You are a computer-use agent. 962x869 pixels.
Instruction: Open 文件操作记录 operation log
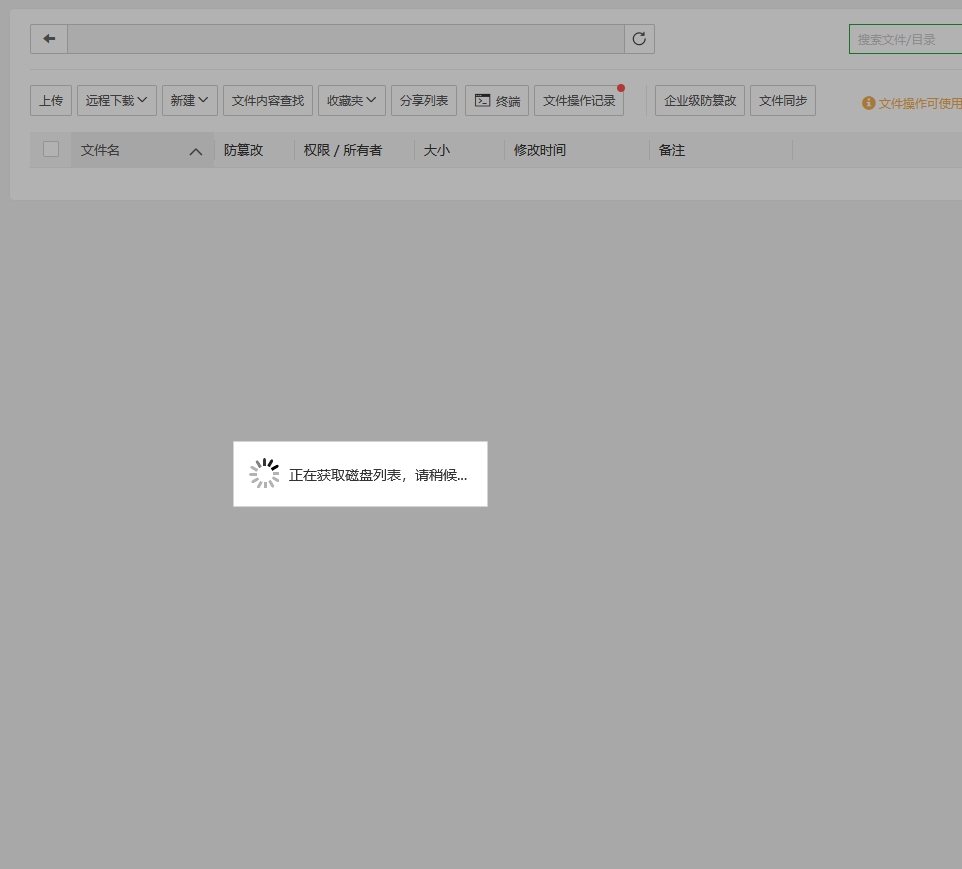coord(579,101)
